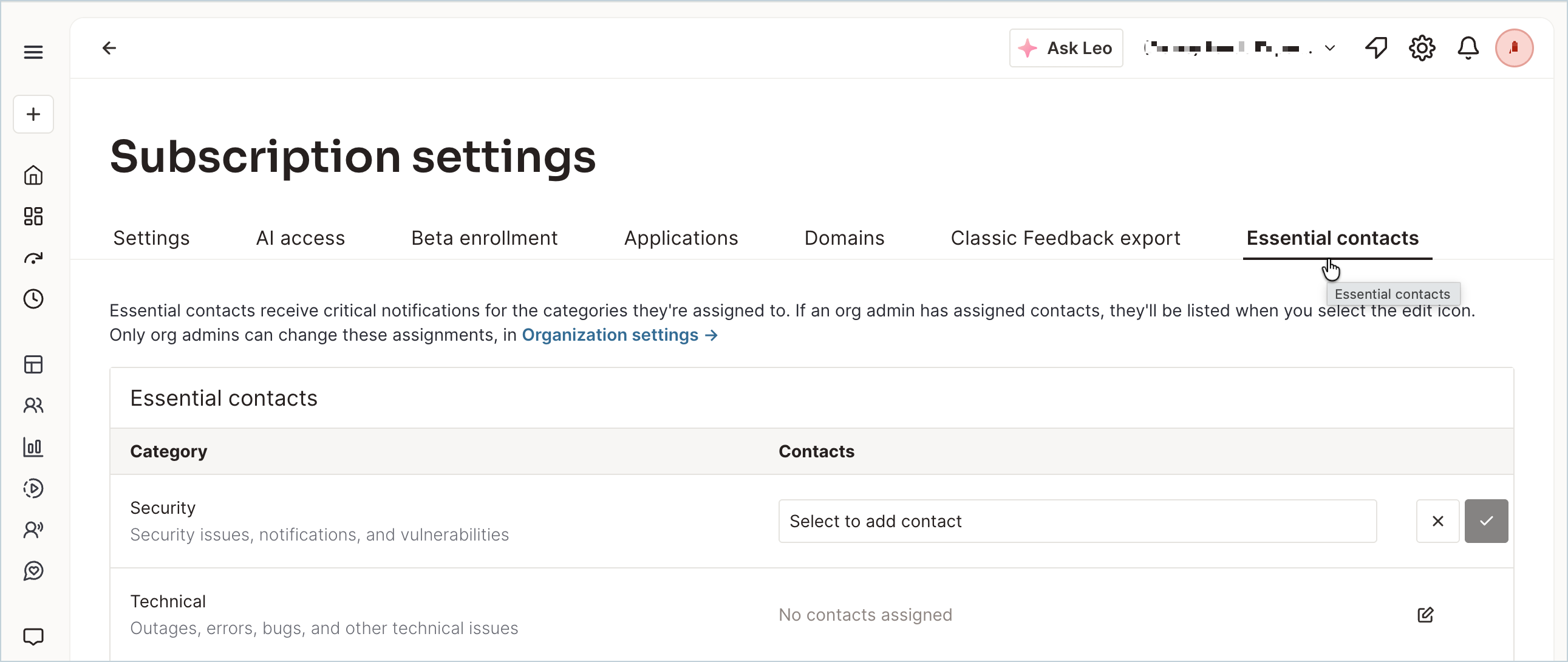Viewport: 1568px width, 662px height.
Task: Open the Select to add contact dropdown
Action: pyautogui.click(x=1077, y=521)
